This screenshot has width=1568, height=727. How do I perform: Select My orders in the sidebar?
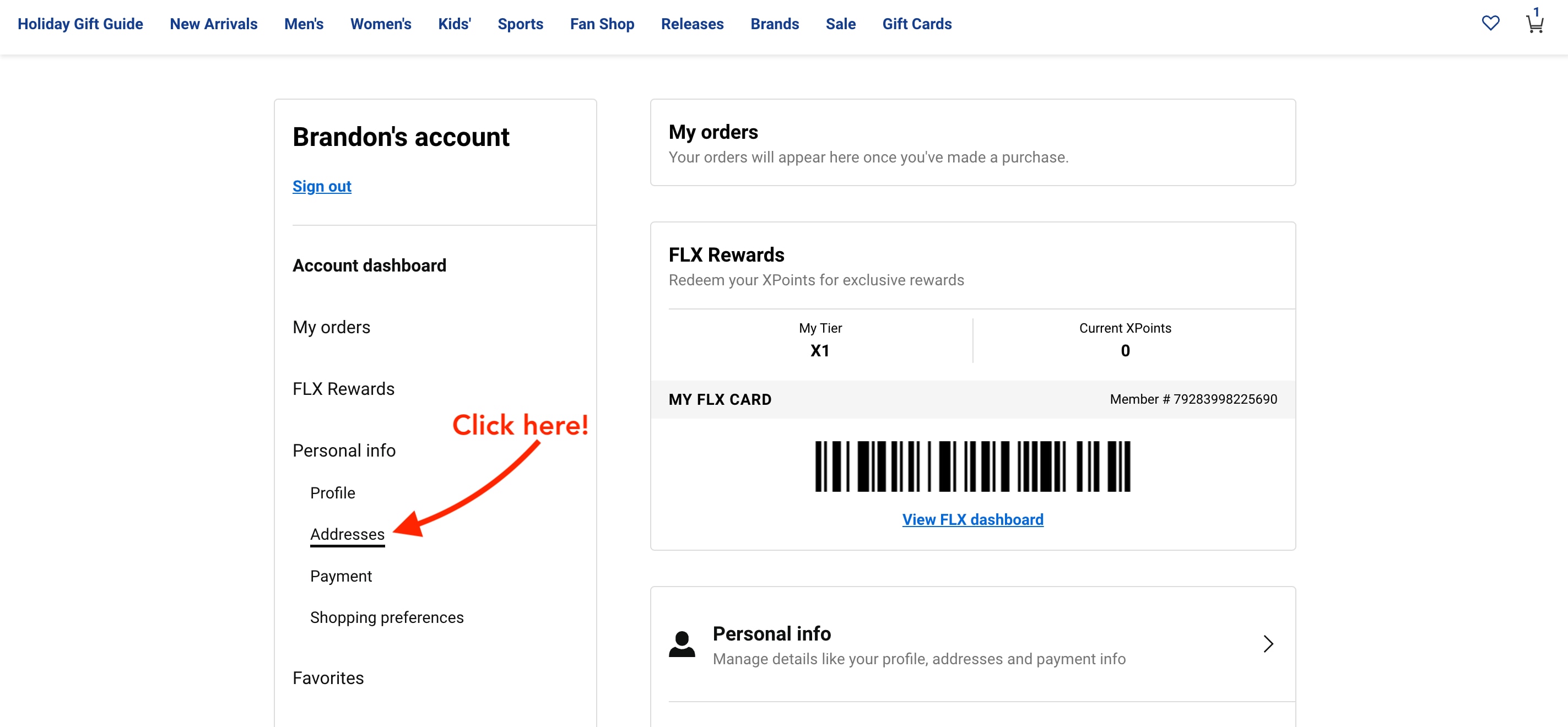pyautogui.click(x=331, y=327)
